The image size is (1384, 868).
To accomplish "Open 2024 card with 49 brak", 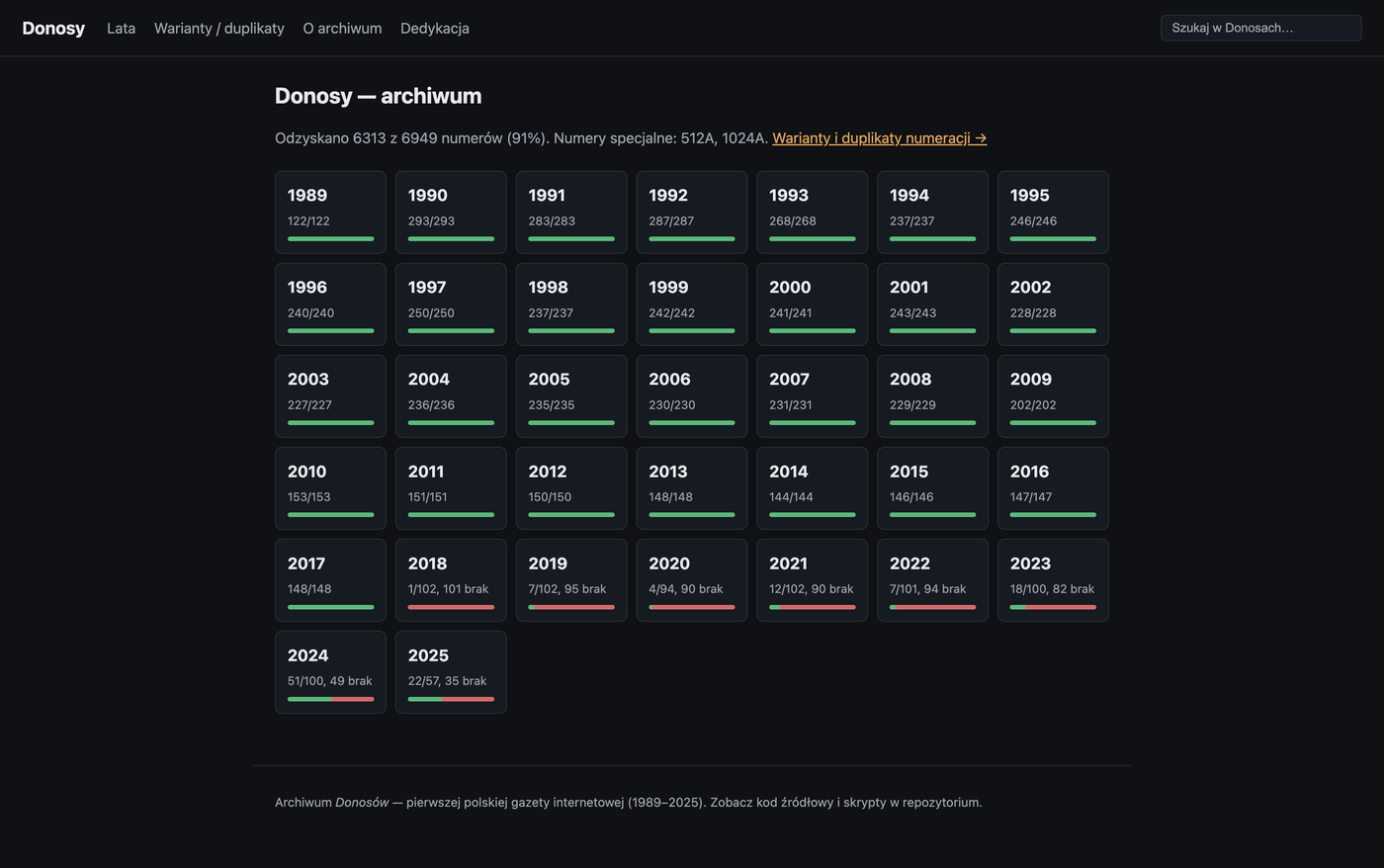I will click(x=330, y=672).
